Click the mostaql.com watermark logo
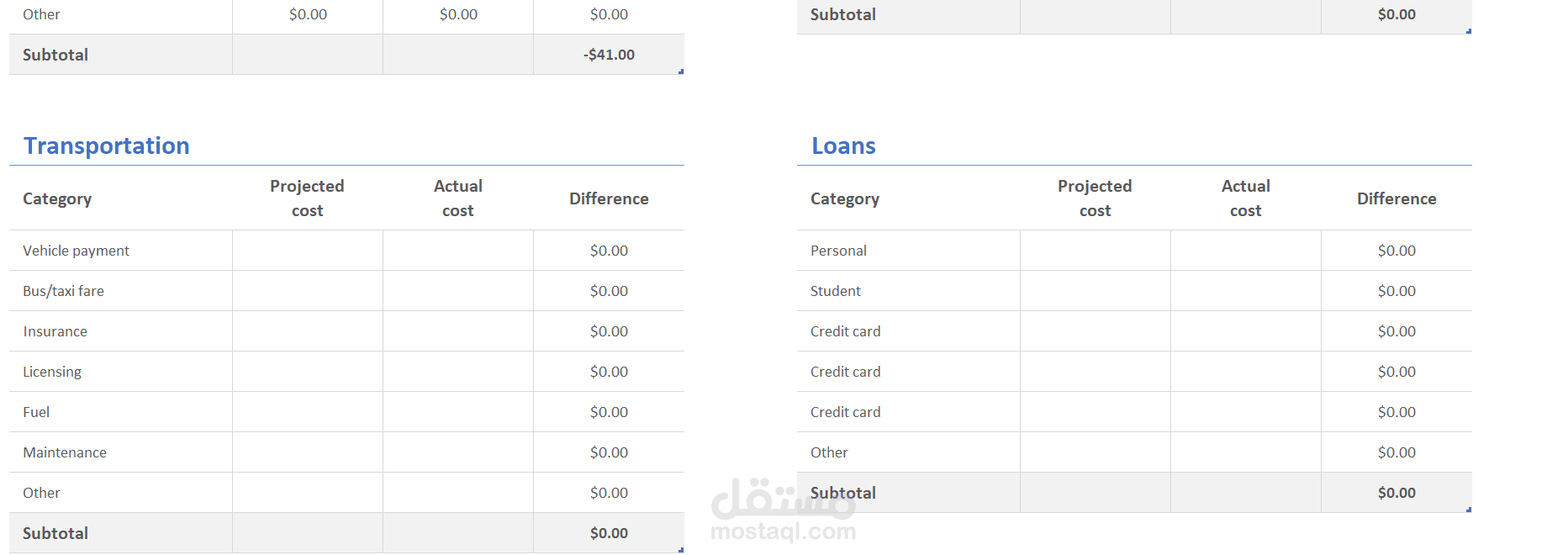The image size is (1568, 555). pos(784,510)
